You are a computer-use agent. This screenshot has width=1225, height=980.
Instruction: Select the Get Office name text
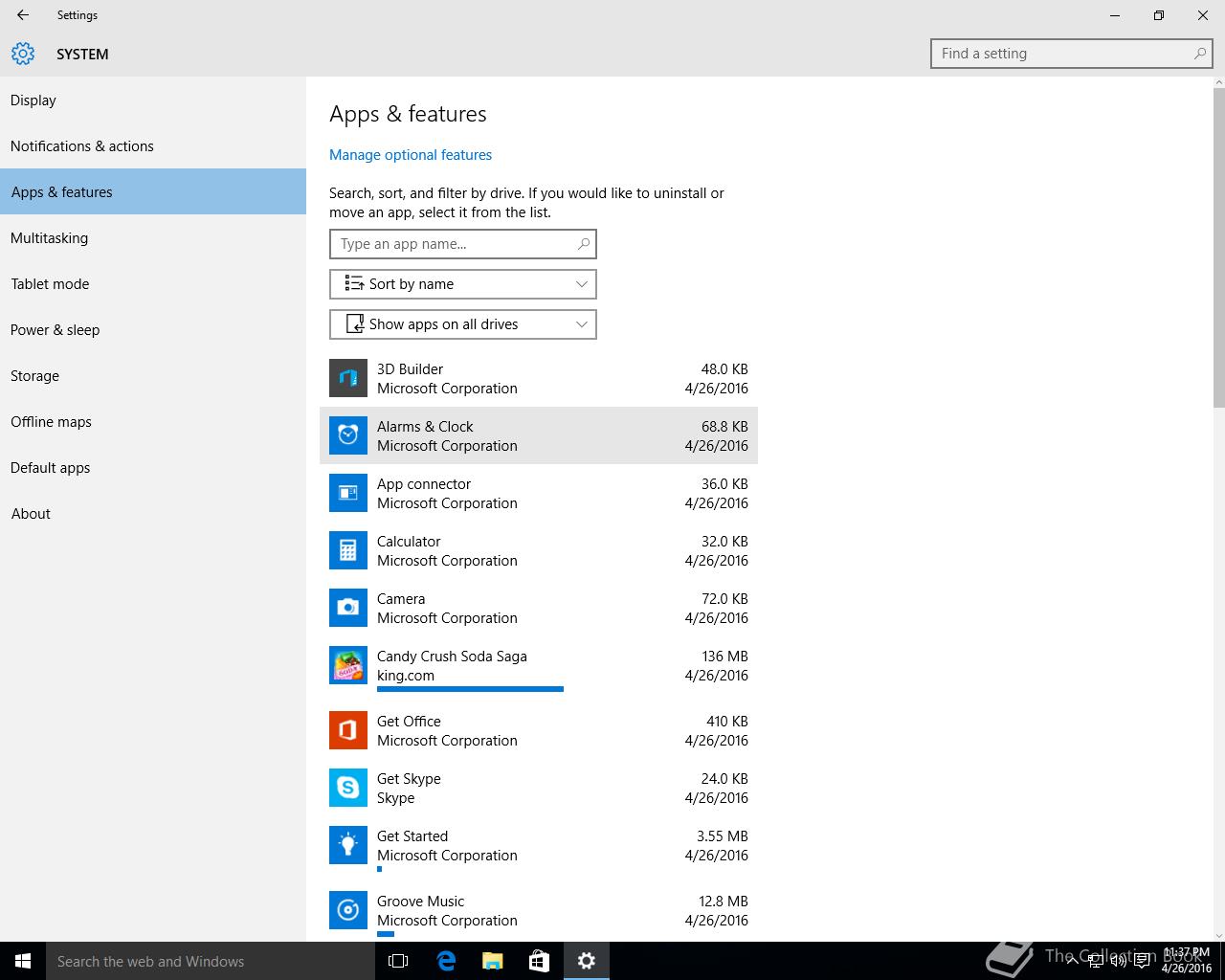409,722
